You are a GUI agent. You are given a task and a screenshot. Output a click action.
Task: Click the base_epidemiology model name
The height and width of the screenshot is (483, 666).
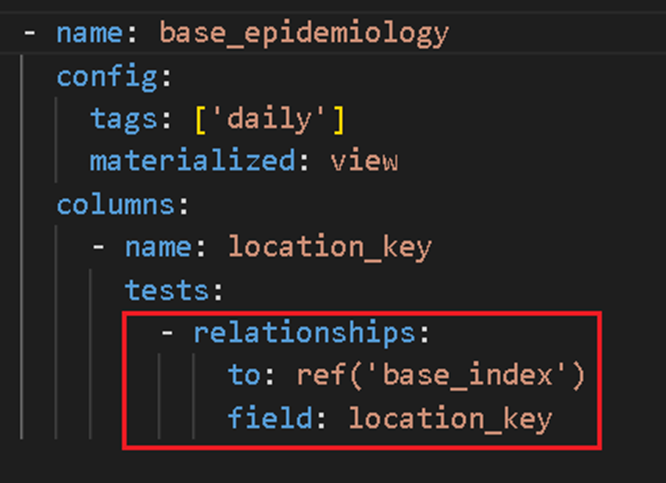click(x=304, y=34)
